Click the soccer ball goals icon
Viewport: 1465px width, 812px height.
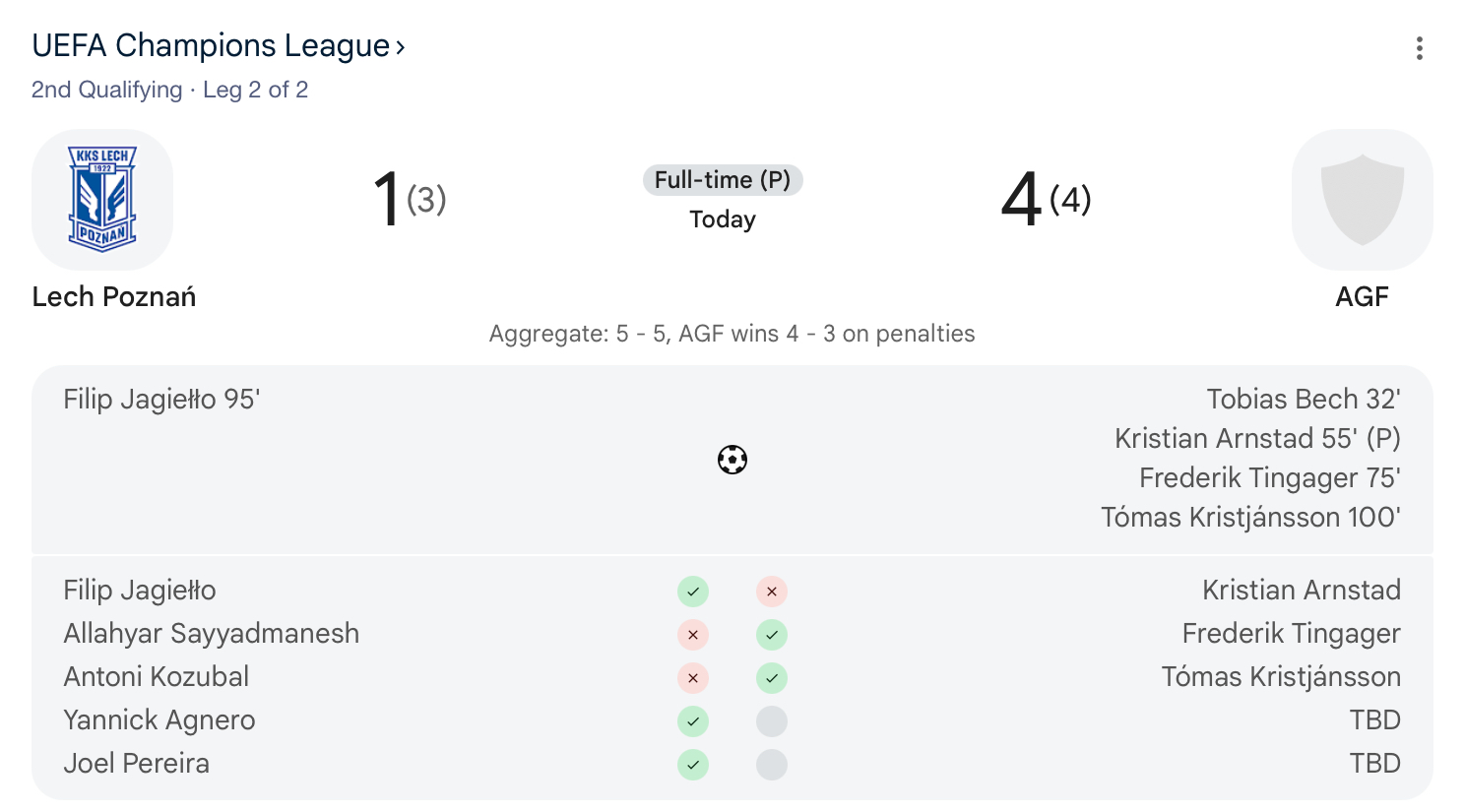pyautogui.click(x=732, y=460)
